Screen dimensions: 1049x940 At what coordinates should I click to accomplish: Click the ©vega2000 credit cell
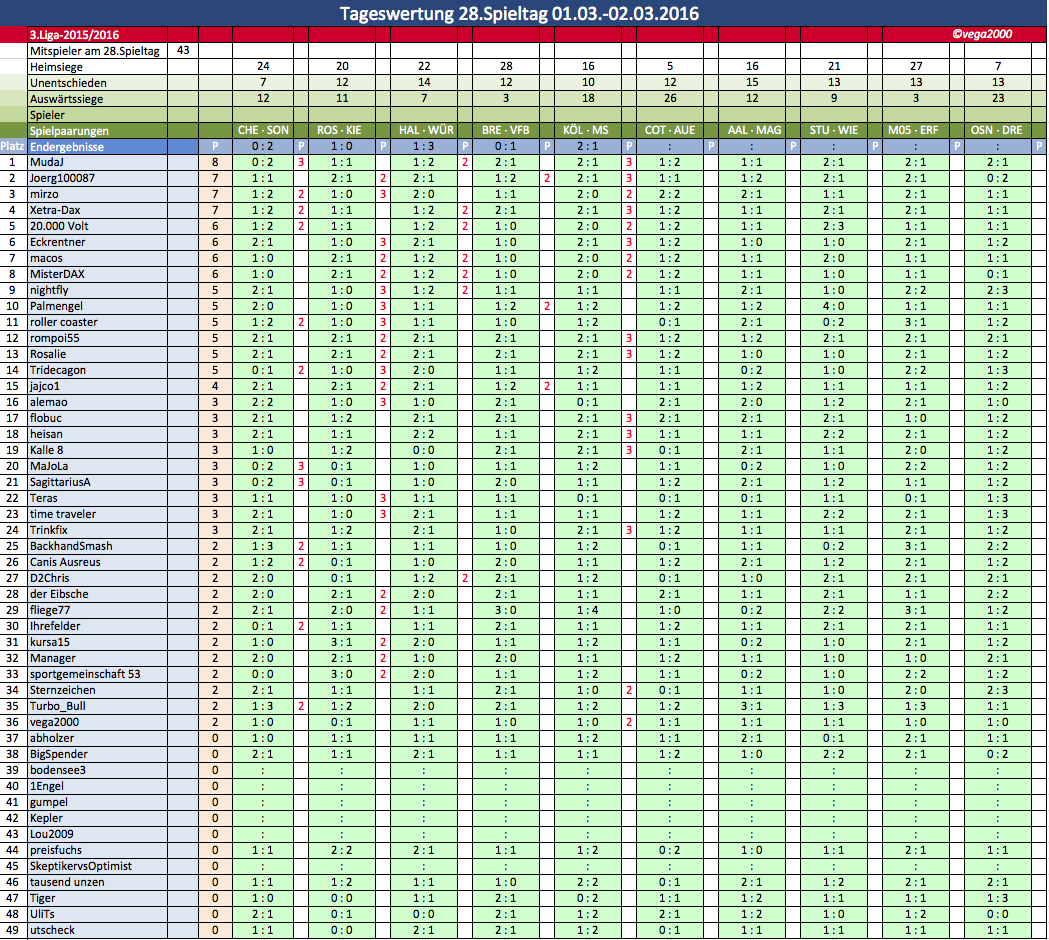tap(981, 34)
